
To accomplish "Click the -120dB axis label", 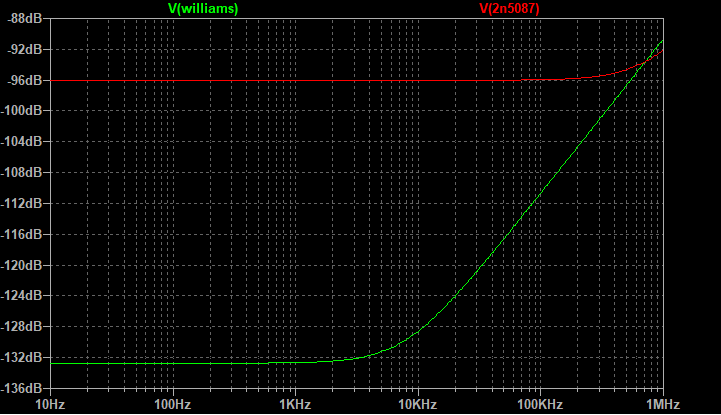I will tap(22, 265).
